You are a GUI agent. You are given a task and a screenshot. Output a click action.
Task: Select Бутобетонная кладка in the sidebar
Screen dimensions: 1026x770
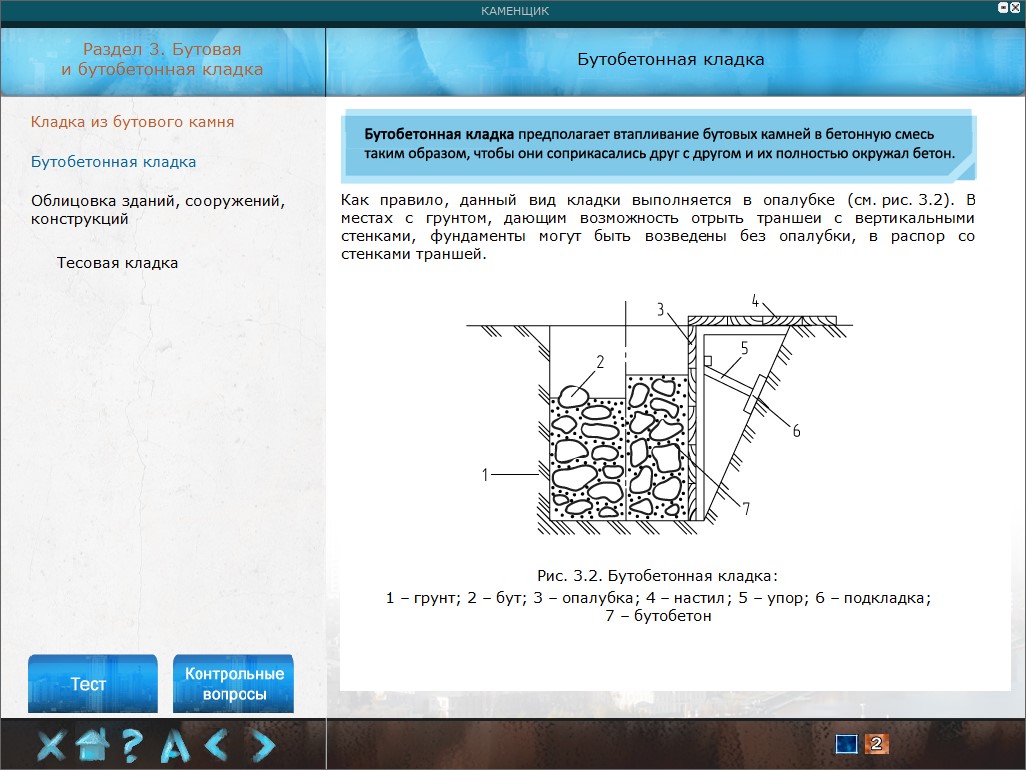113,162
